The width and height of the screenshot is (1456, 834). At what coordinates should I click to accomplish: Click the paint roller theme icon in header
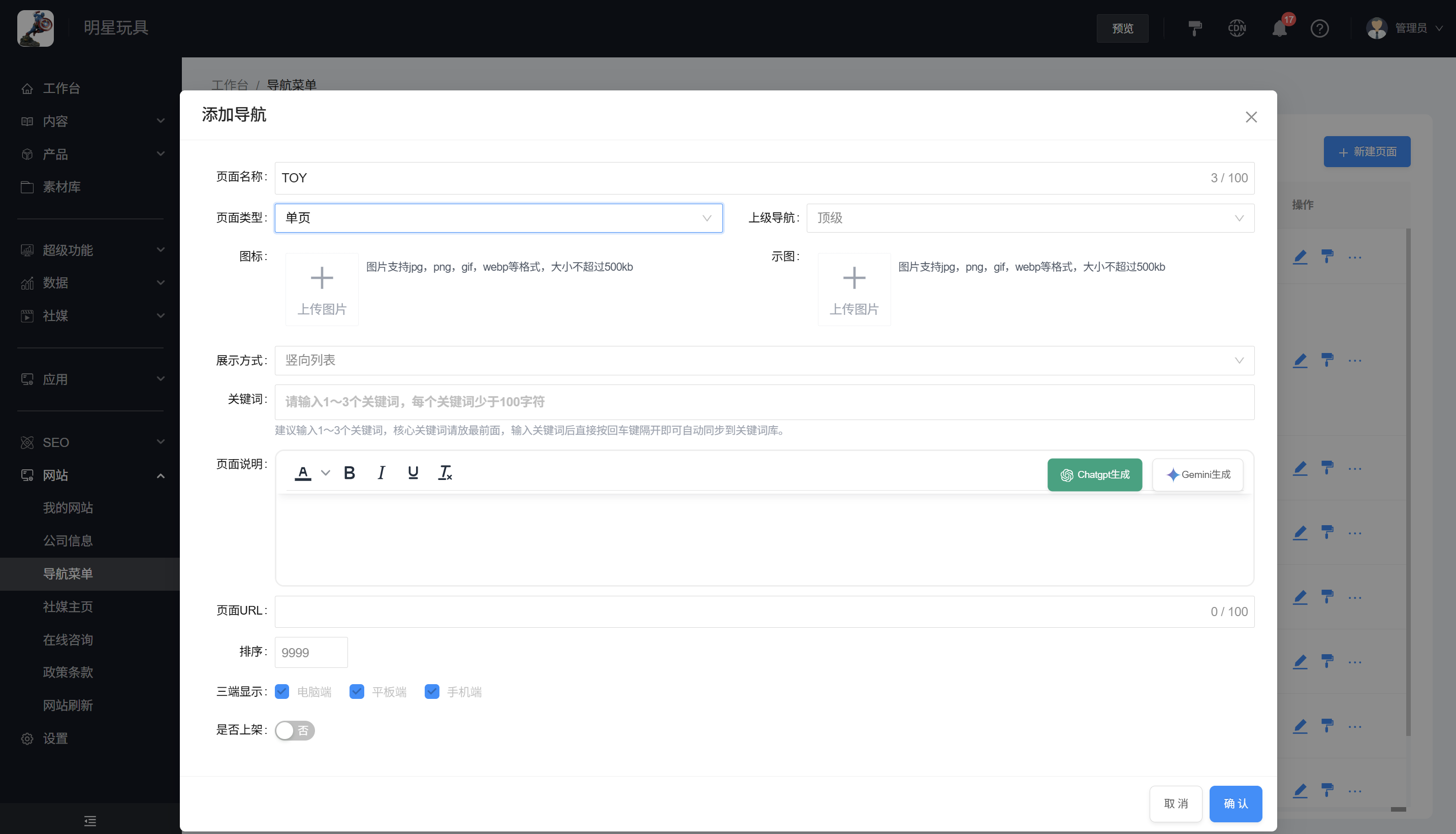(1195, 28)
